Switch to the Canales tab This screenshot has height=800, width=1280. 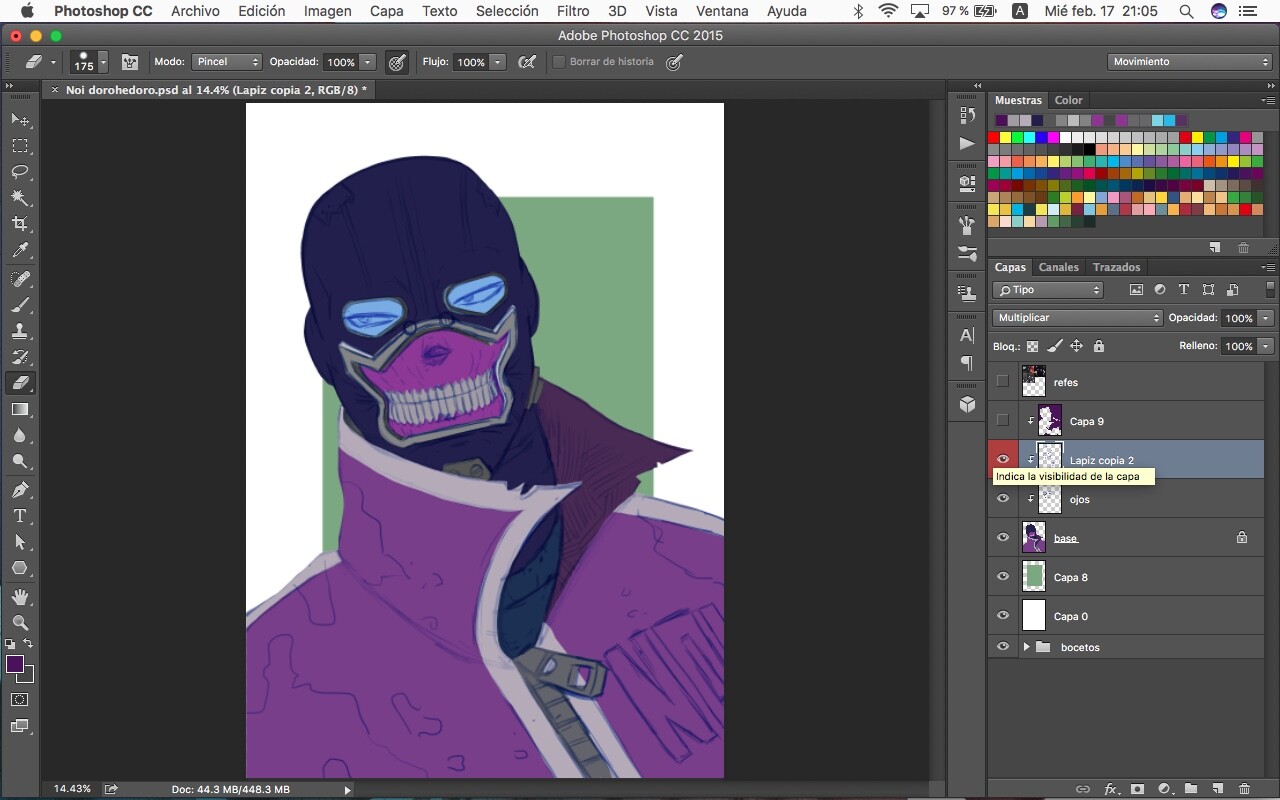(1058, 267)
